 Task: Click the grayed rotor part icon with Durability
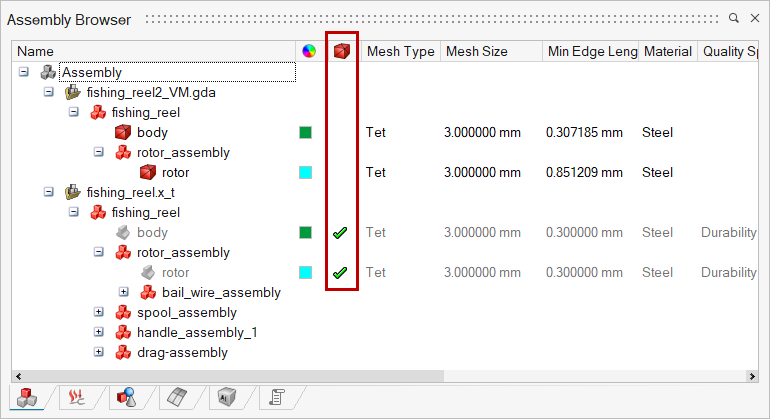(x=148, y=272)
